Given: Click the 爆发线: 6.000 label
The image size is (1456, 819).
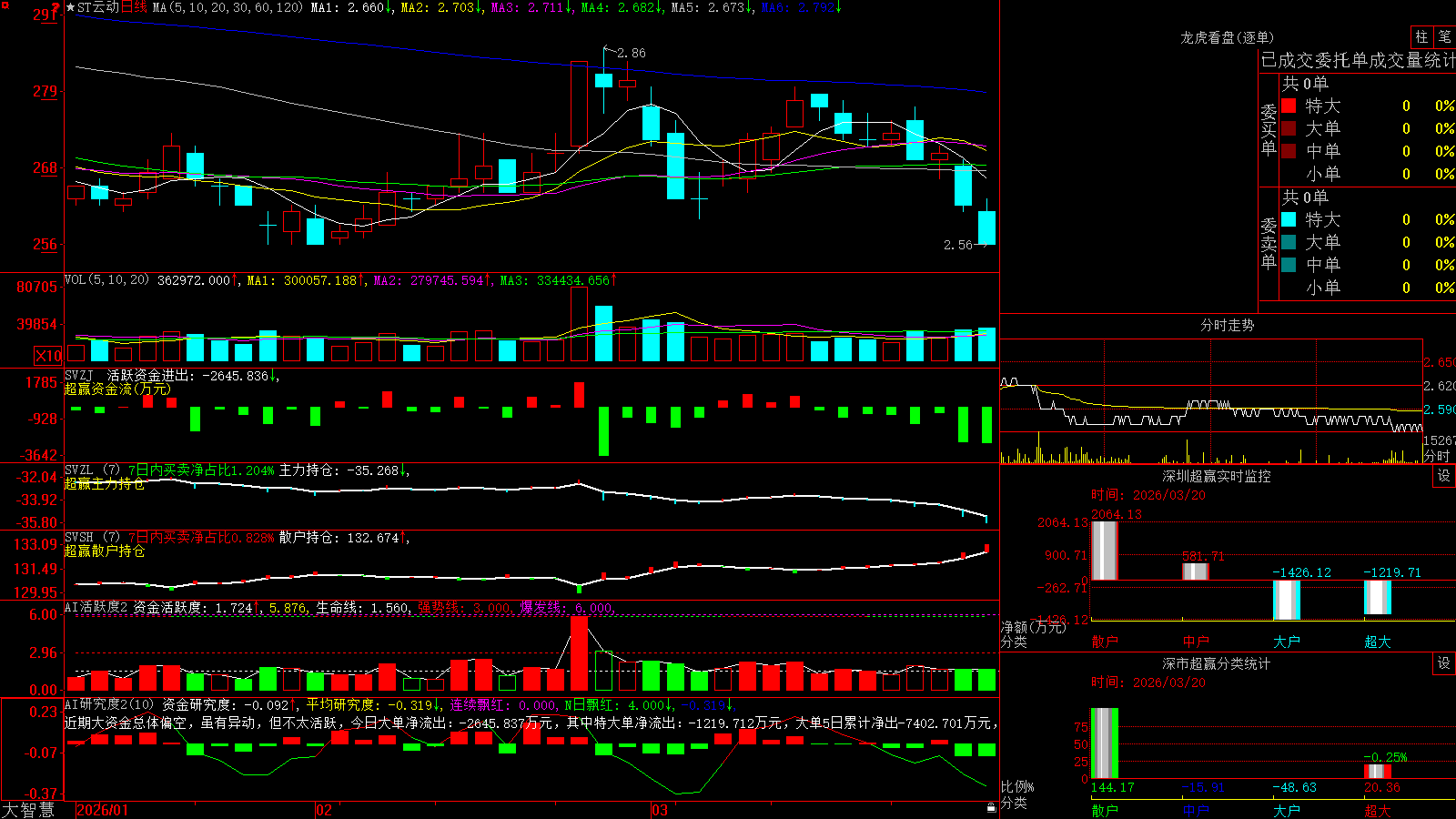Looking at the screenshot, I should click(566, 607).
